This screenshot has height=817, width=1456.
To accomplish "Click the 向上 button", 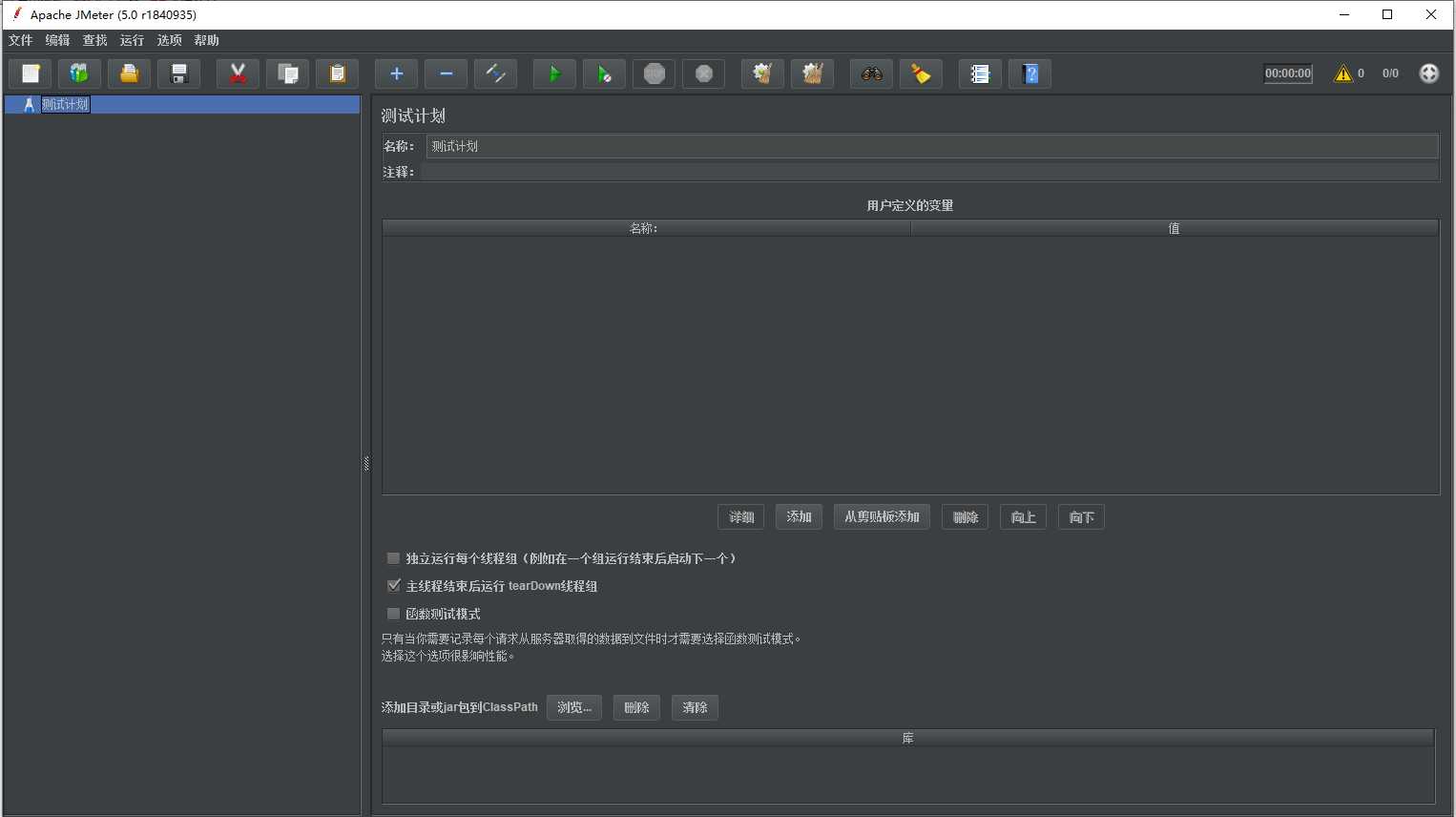I will pos(1024,517).
